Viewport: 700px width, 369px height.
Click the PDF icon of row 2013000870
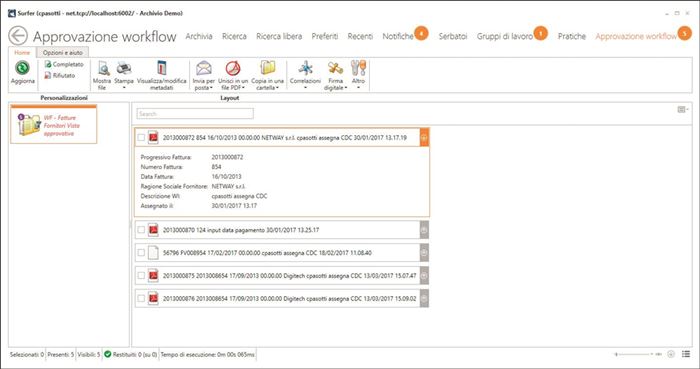[153, 230]
